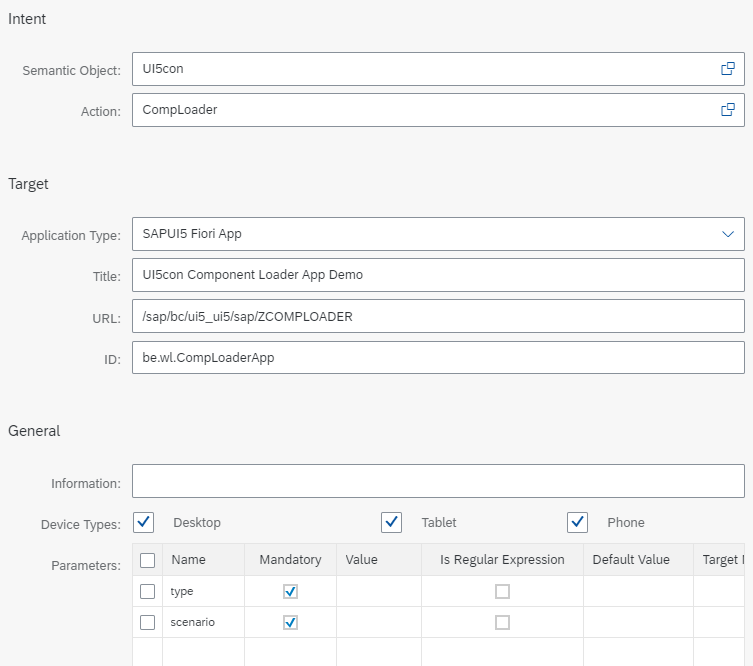The image size is (753, 666).
Task: Toggle Mandatory checkbox for type parameter
Action: click(x=290, y=591)
